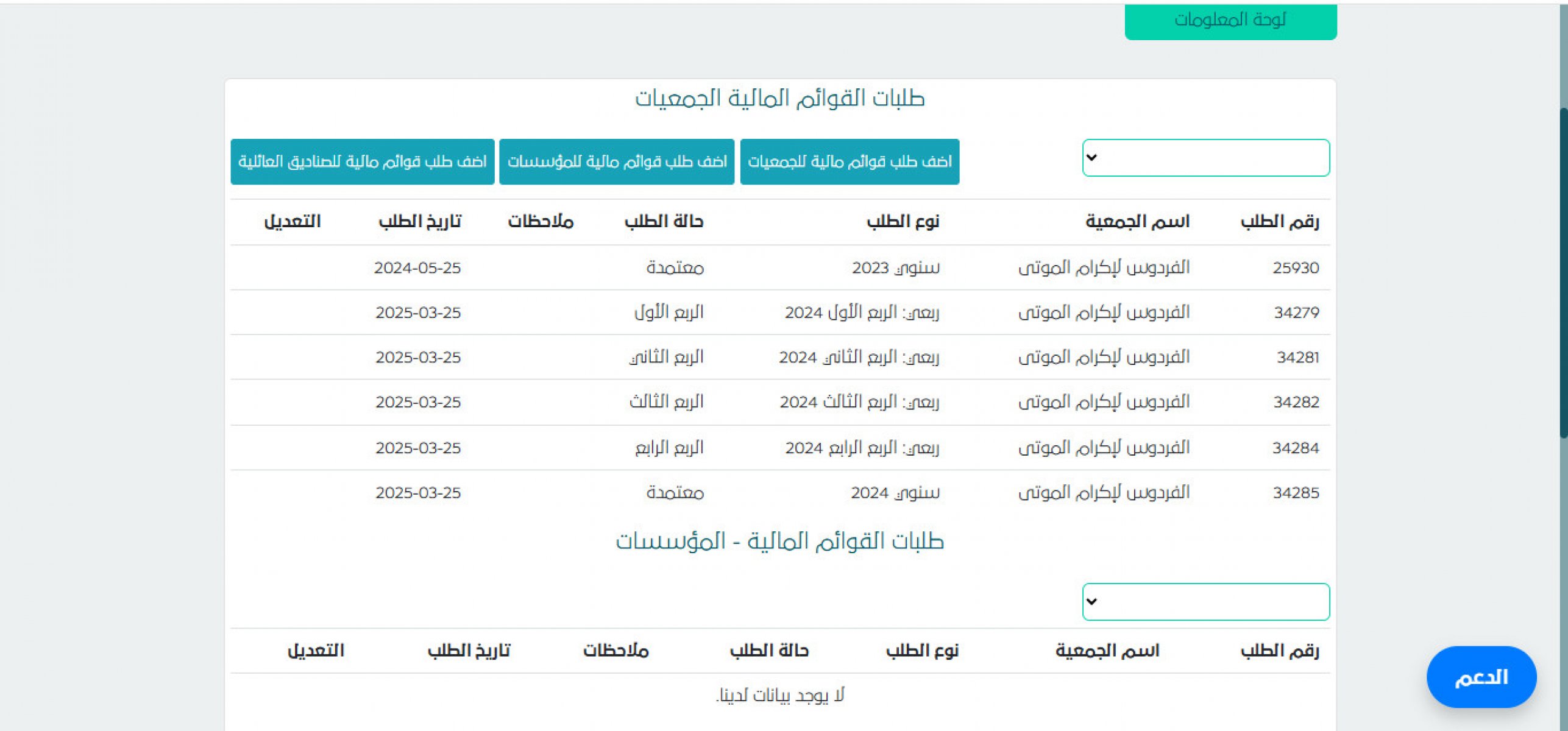Click تاريخ الطلب header in associations table
This screenshot has width=1568, height=731.
point(419,222)
